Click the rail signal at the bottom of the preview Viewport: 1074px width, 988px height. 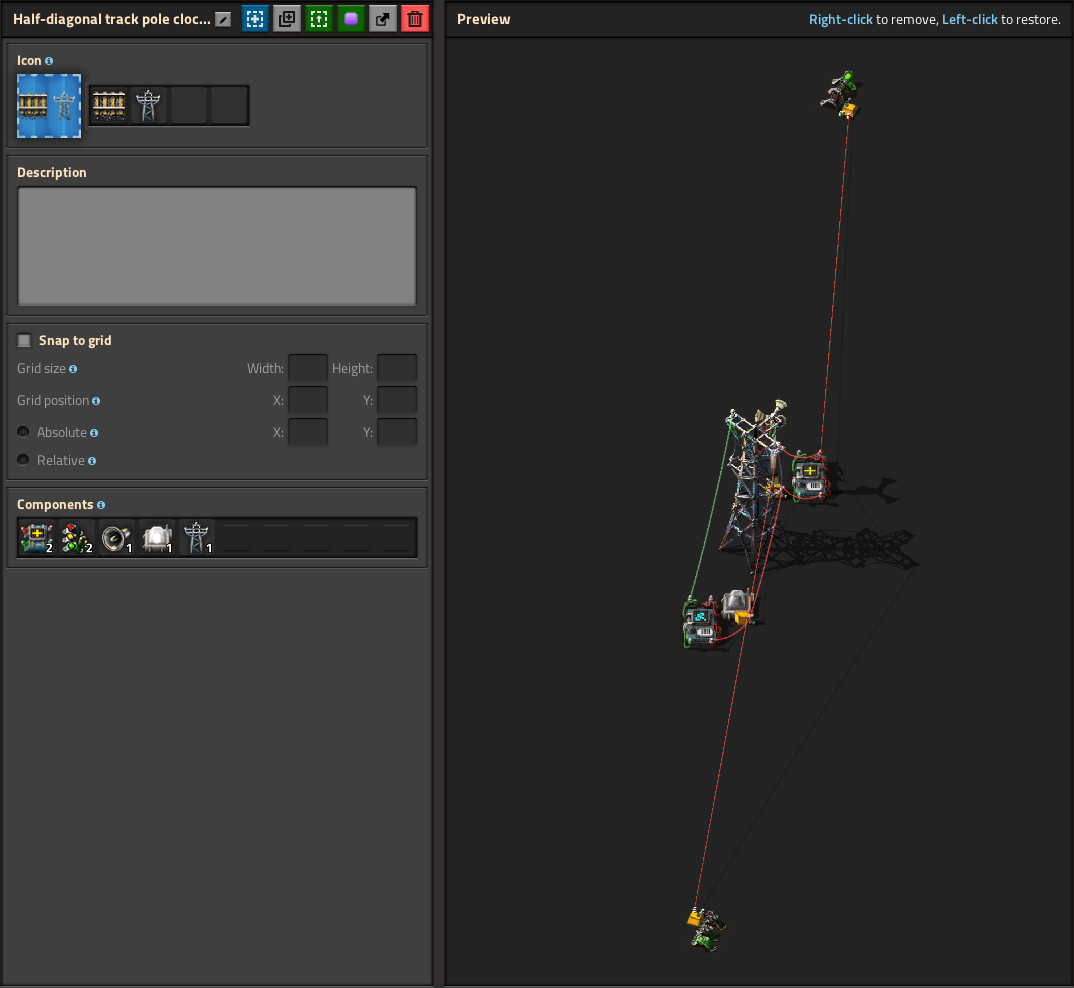coord(706,929)
